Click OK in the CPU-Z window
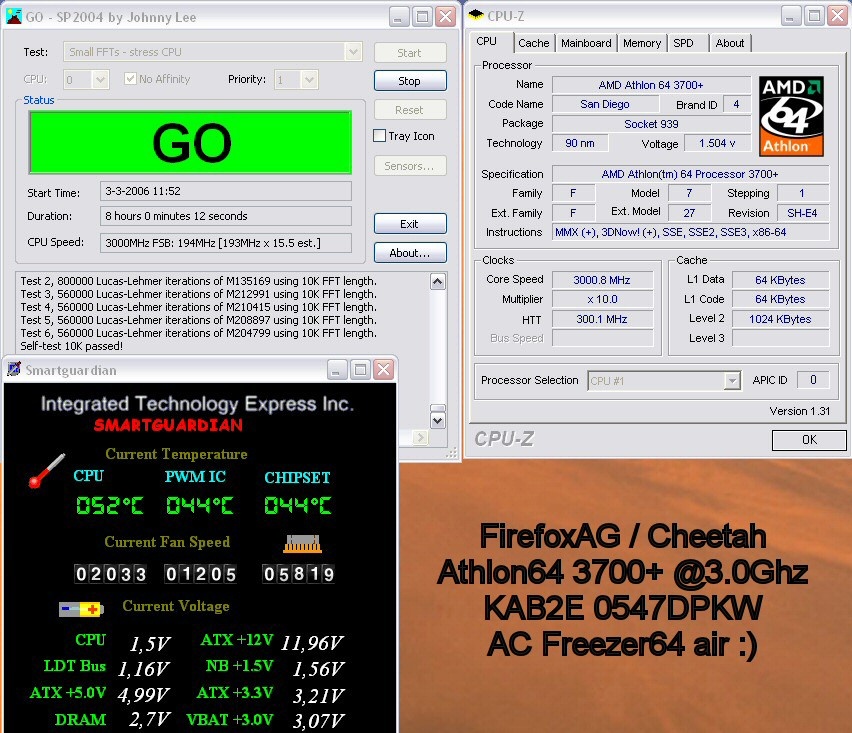 point(809,440)
